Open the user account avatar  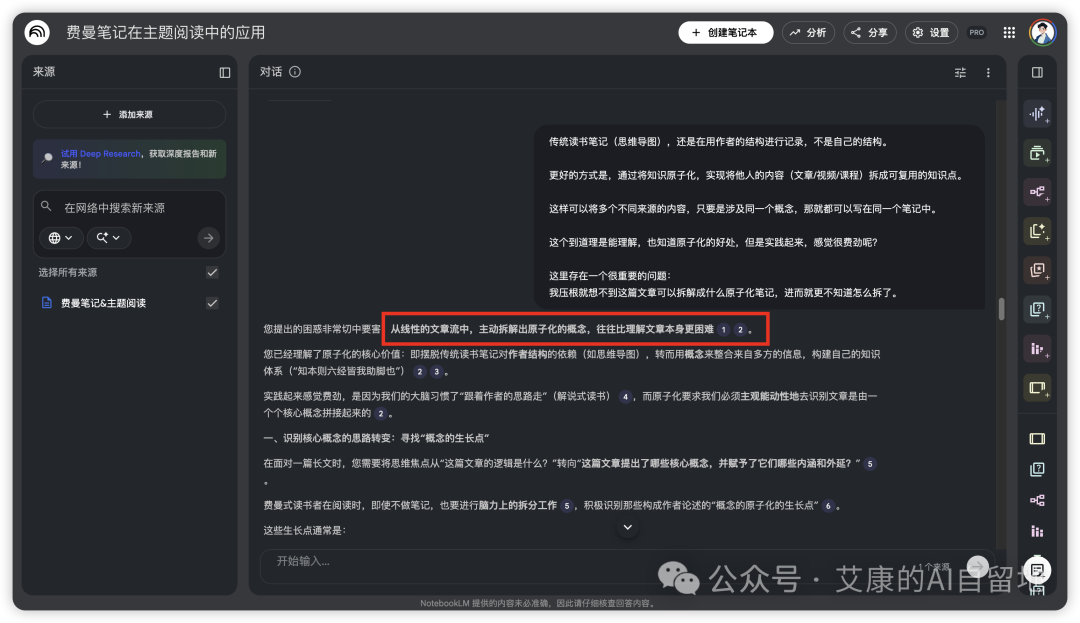coord(1042,32)
